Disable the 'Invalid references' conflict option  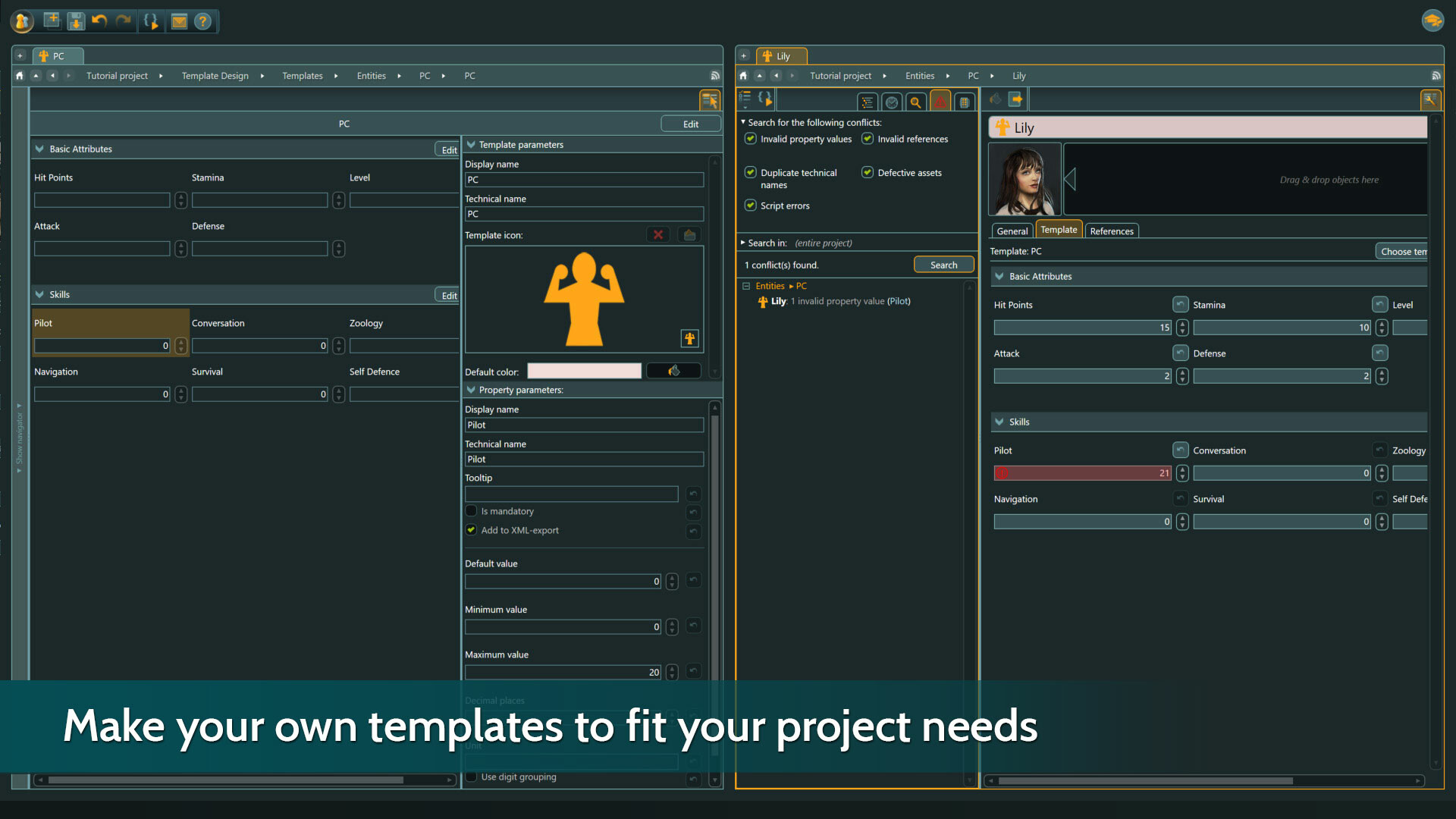(x=867, y=139)
